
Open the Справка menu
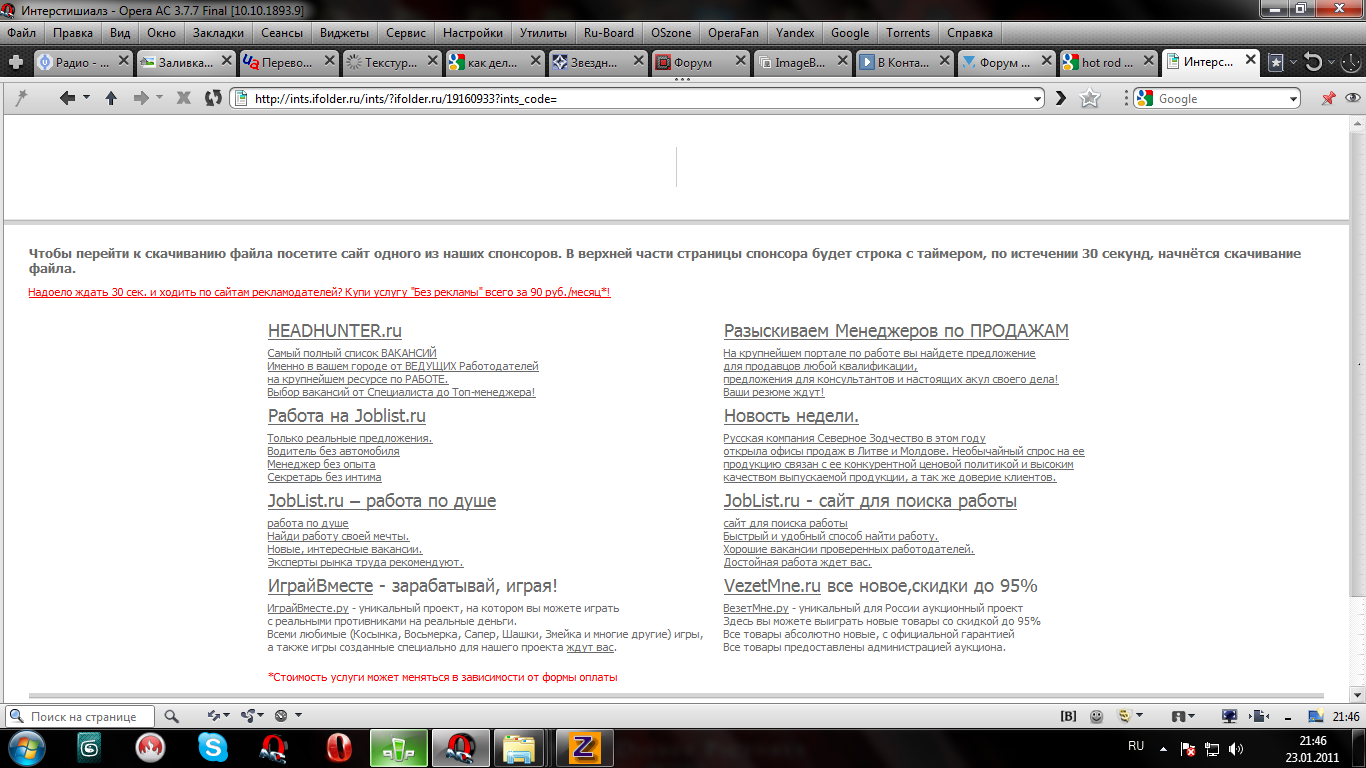pos(969,32)
